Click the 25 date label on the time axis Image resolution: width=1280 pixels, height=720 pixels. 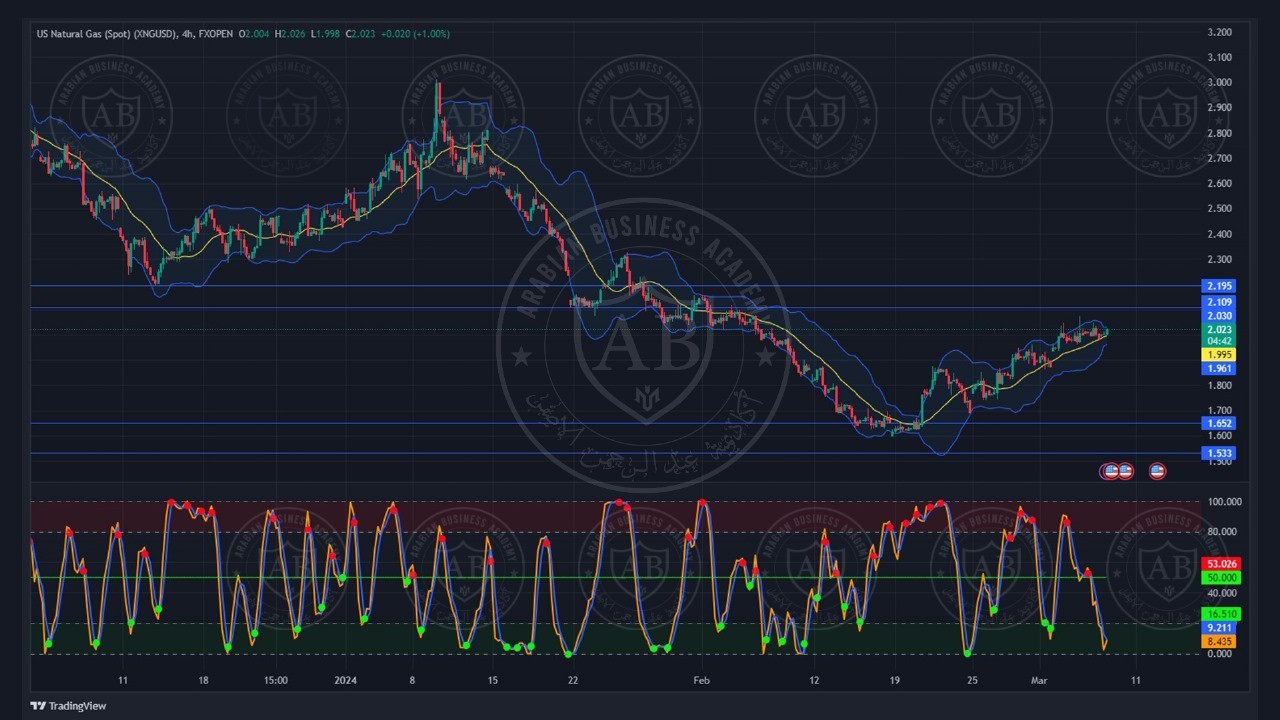pos(972,681)
